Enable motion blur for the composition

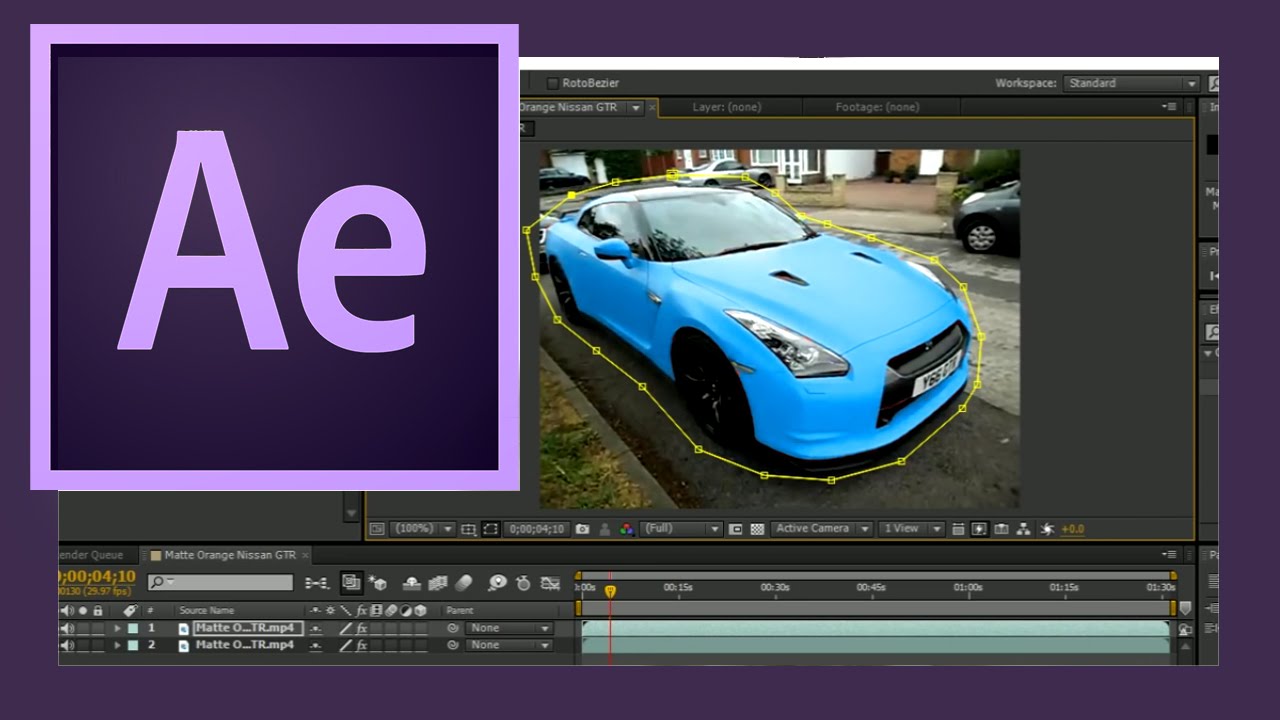click(463, 582)
